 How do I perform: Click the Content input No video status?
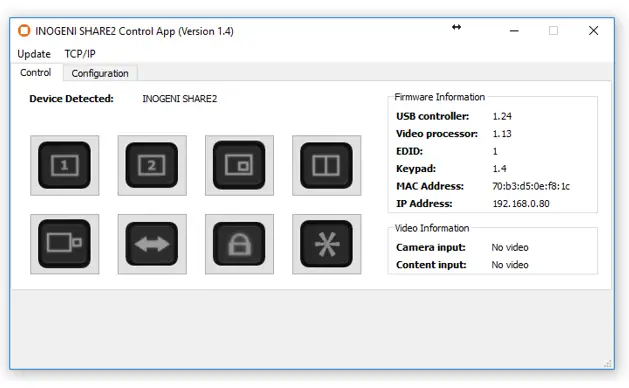(x=510, y=265)
